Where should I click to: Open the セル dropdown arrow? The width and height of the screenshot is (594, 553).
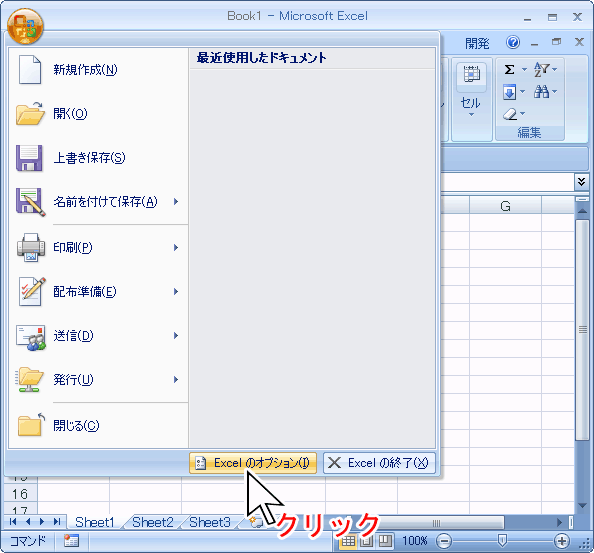tap(471, 115)
